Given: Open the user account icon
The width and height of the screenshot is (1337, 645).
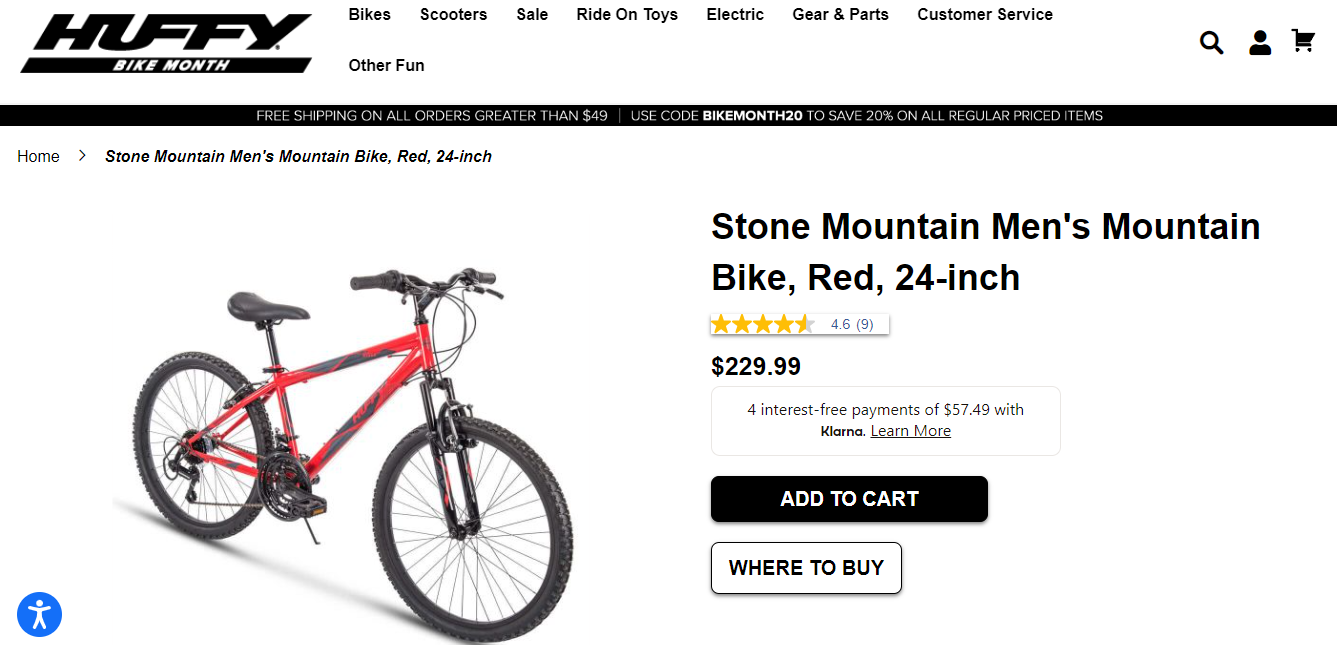Looking at the screenshot, I should pos(1260,42).
